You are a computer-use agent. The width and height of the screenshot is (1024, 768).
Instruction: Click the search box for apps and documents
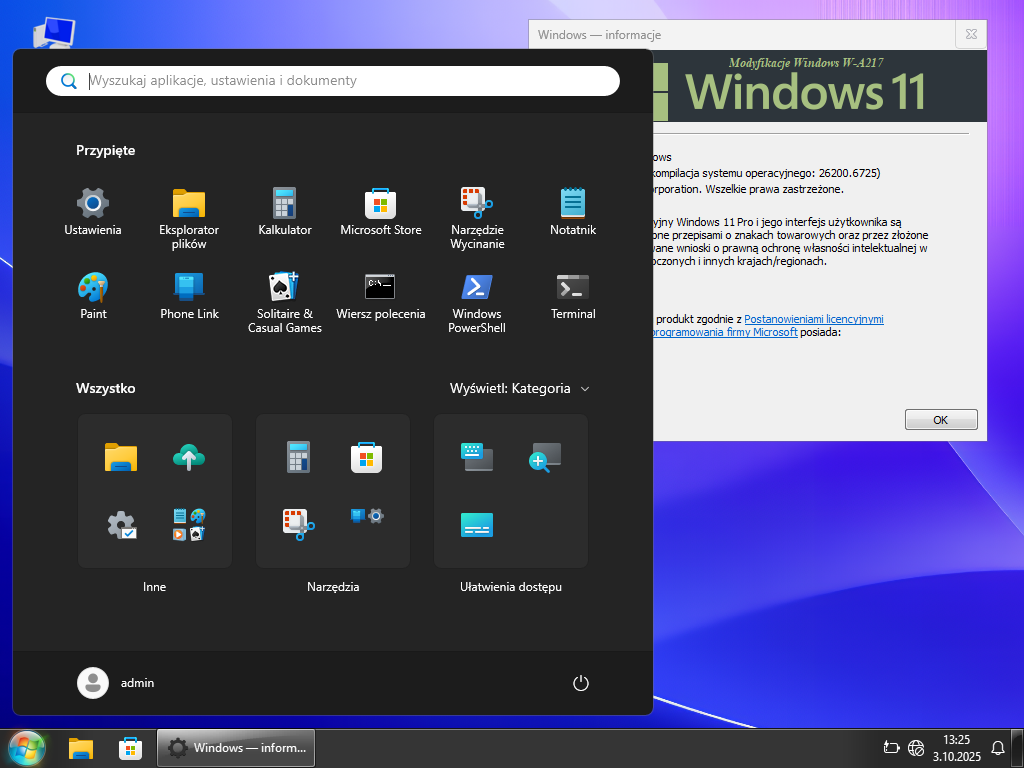click(x=340, y=81)
